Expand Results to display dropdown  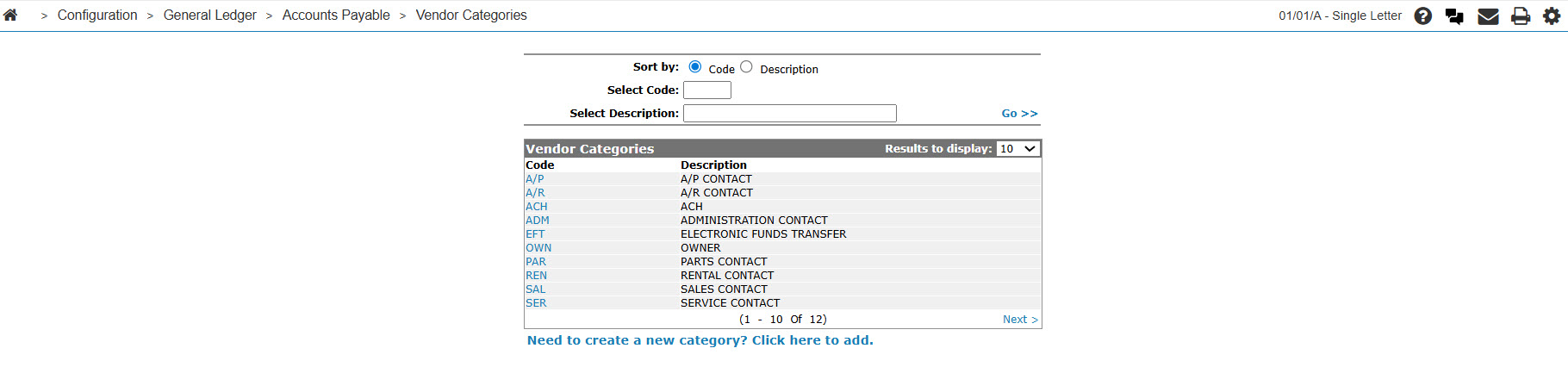pyautogui.click(x=1018, y=149)
